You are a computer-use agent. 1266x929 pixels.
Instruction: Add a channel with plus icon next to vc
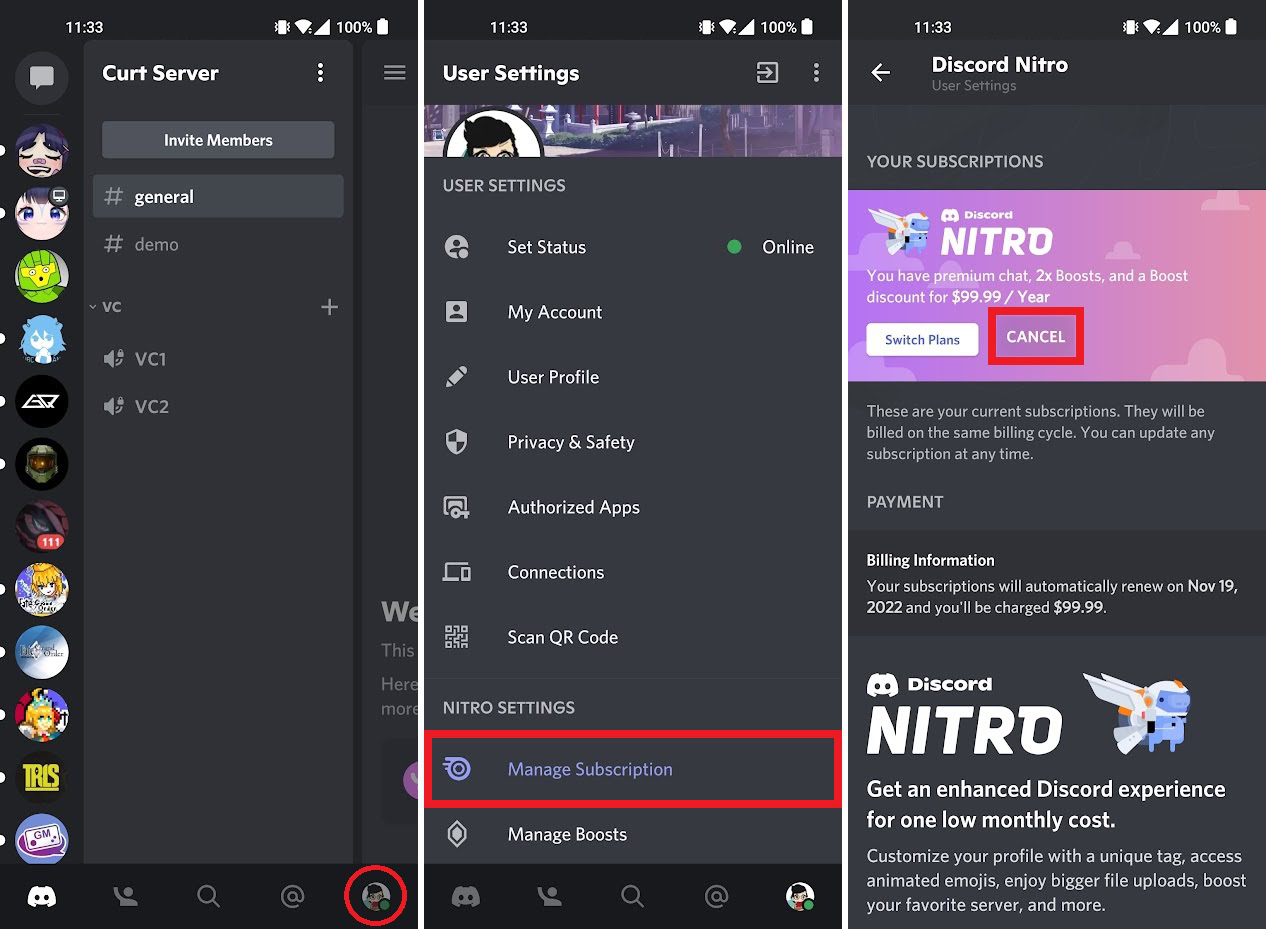pos(329,307)
